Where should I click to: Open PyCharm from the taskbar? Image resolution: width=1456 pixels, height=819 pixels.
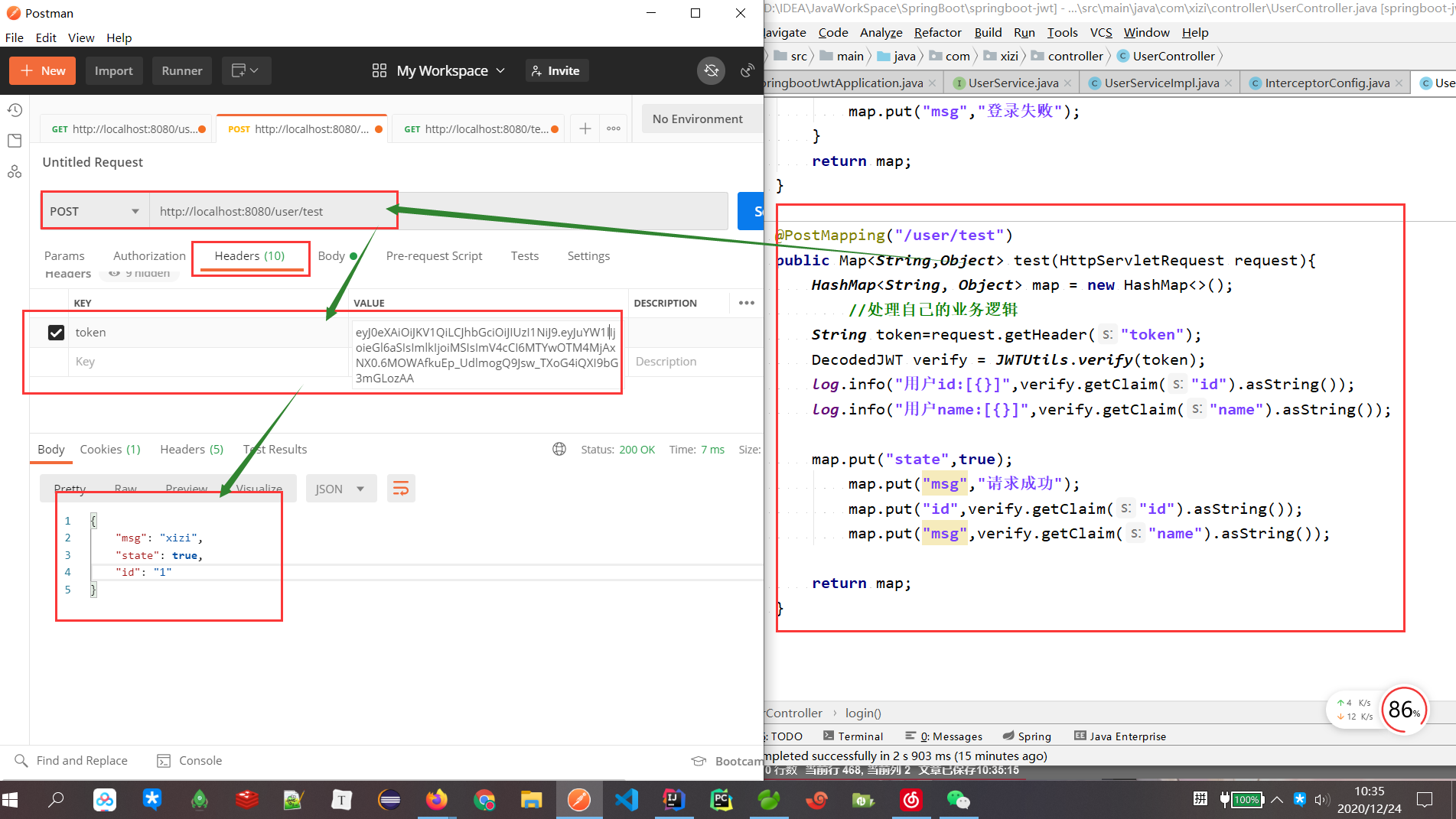(x=721, y=800)
